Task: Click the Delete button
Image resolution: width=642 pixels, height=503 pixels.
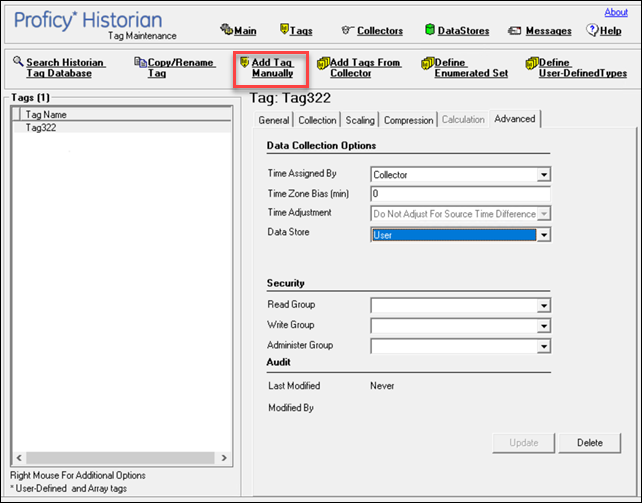Action: click(590, 443)
